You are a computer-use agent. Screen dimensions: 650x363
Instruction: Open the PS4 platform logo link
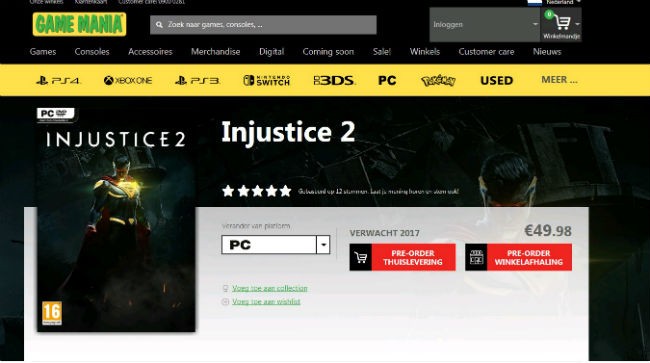click(58, 80)
